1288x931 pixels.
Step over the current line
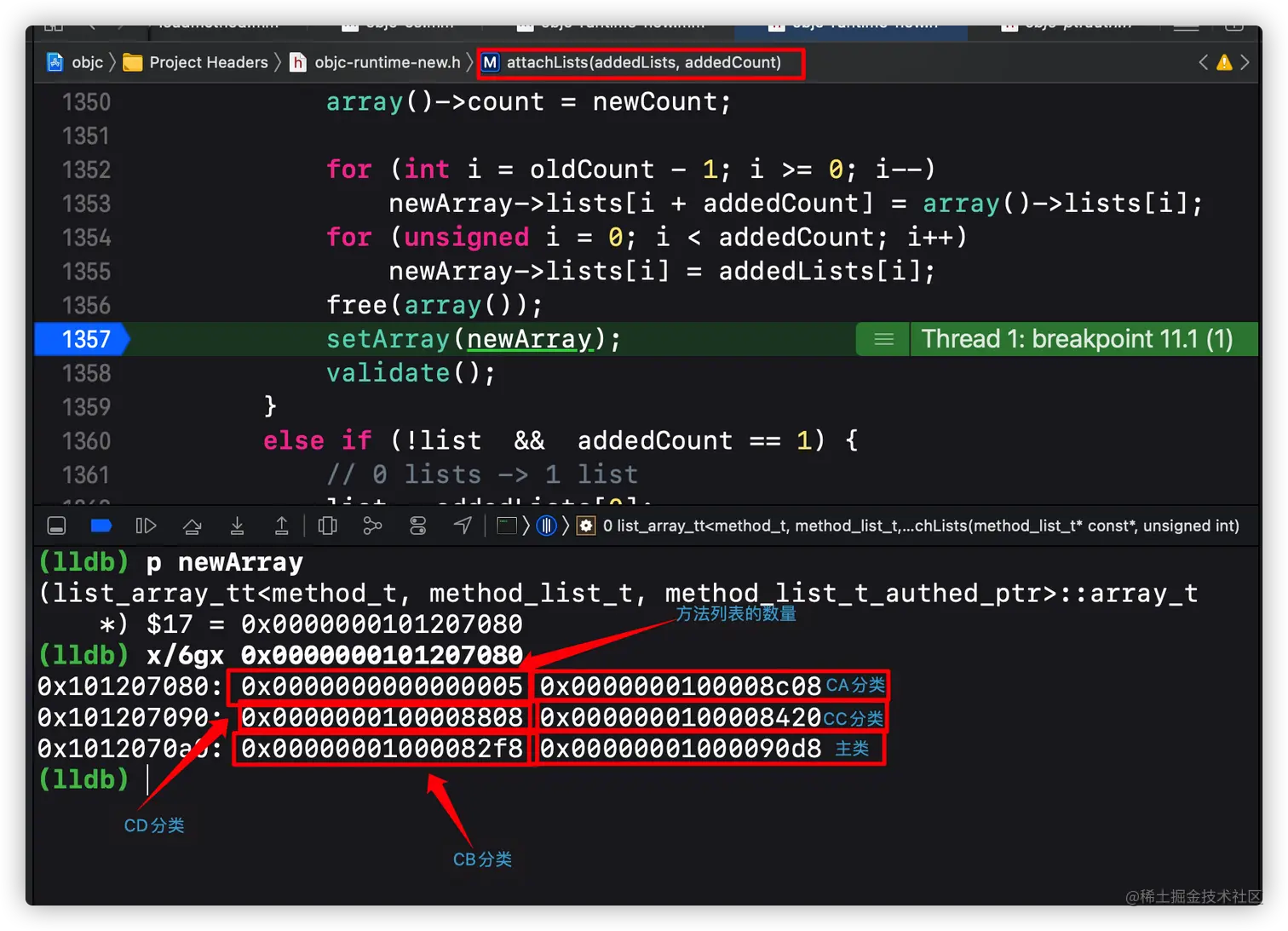pyautogui.click(x=193, y=526)
